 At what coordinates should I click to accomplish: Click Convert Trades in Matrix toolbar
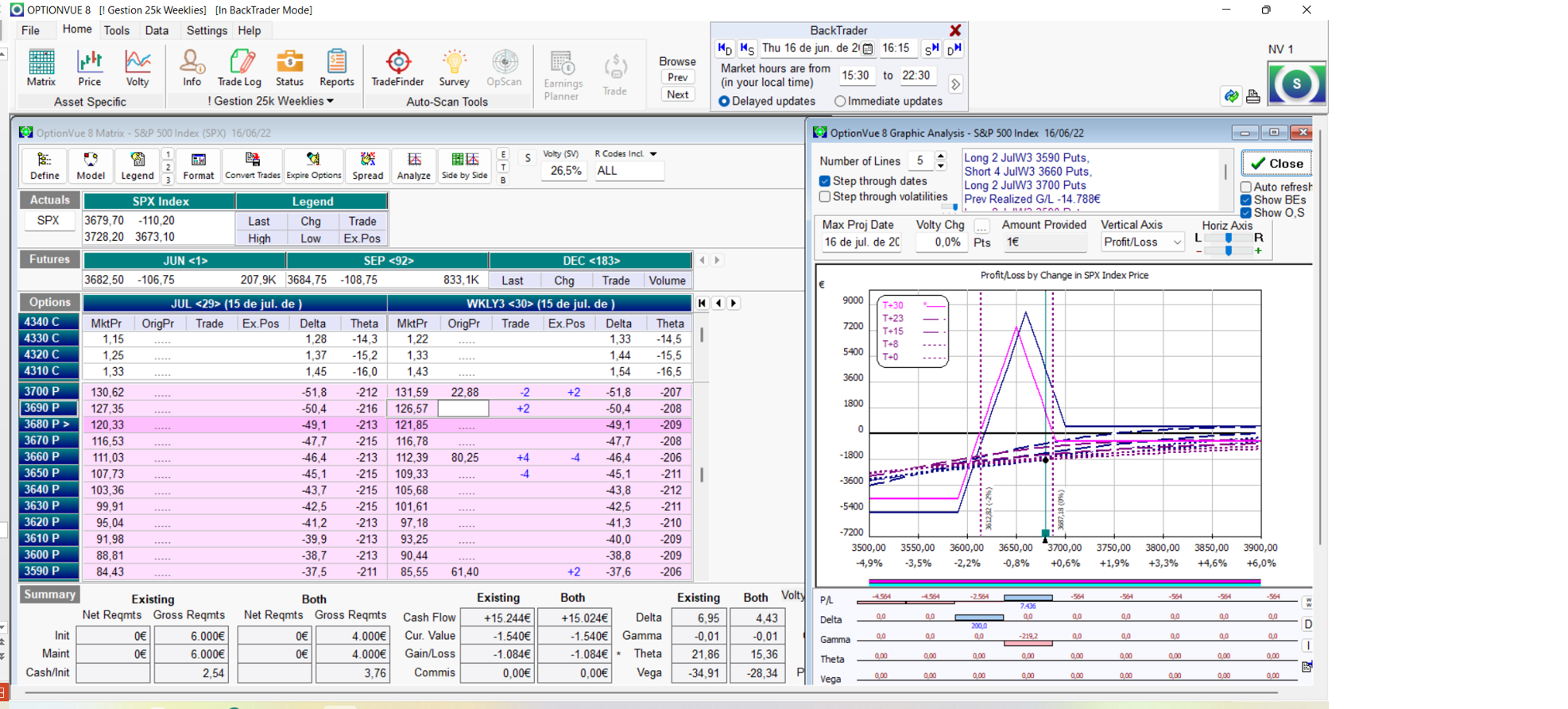pos(253,166)
